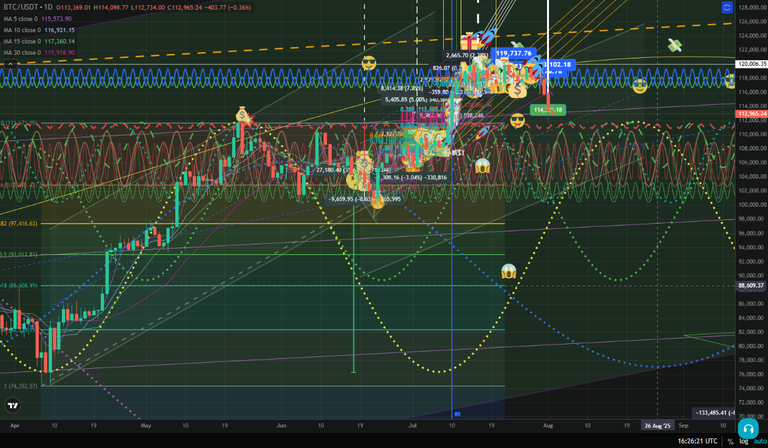
Task: Click the blue 119,737.76 price label
Action: 513,53
